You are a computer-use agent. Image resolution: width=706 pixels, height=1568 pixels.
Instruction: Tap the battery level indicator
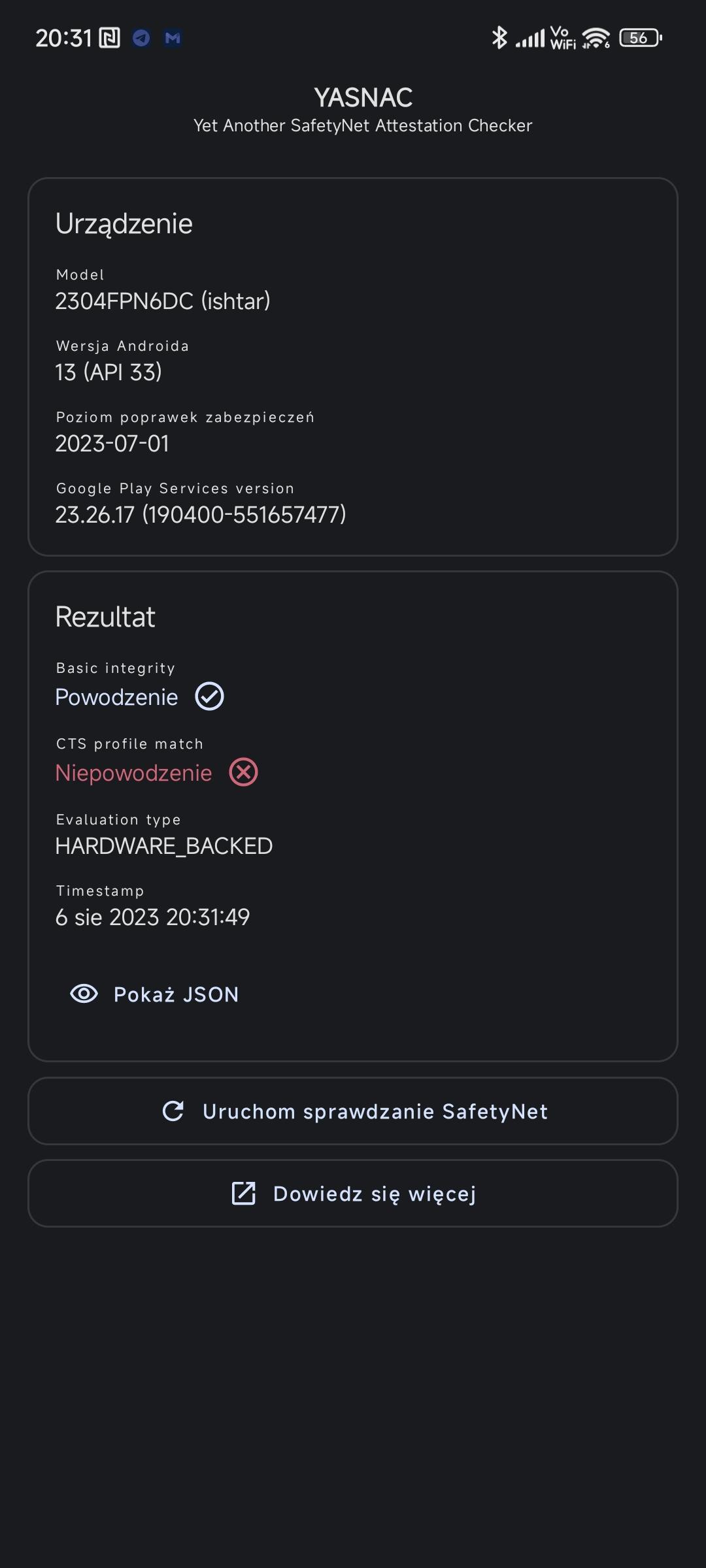click(641, 38)
